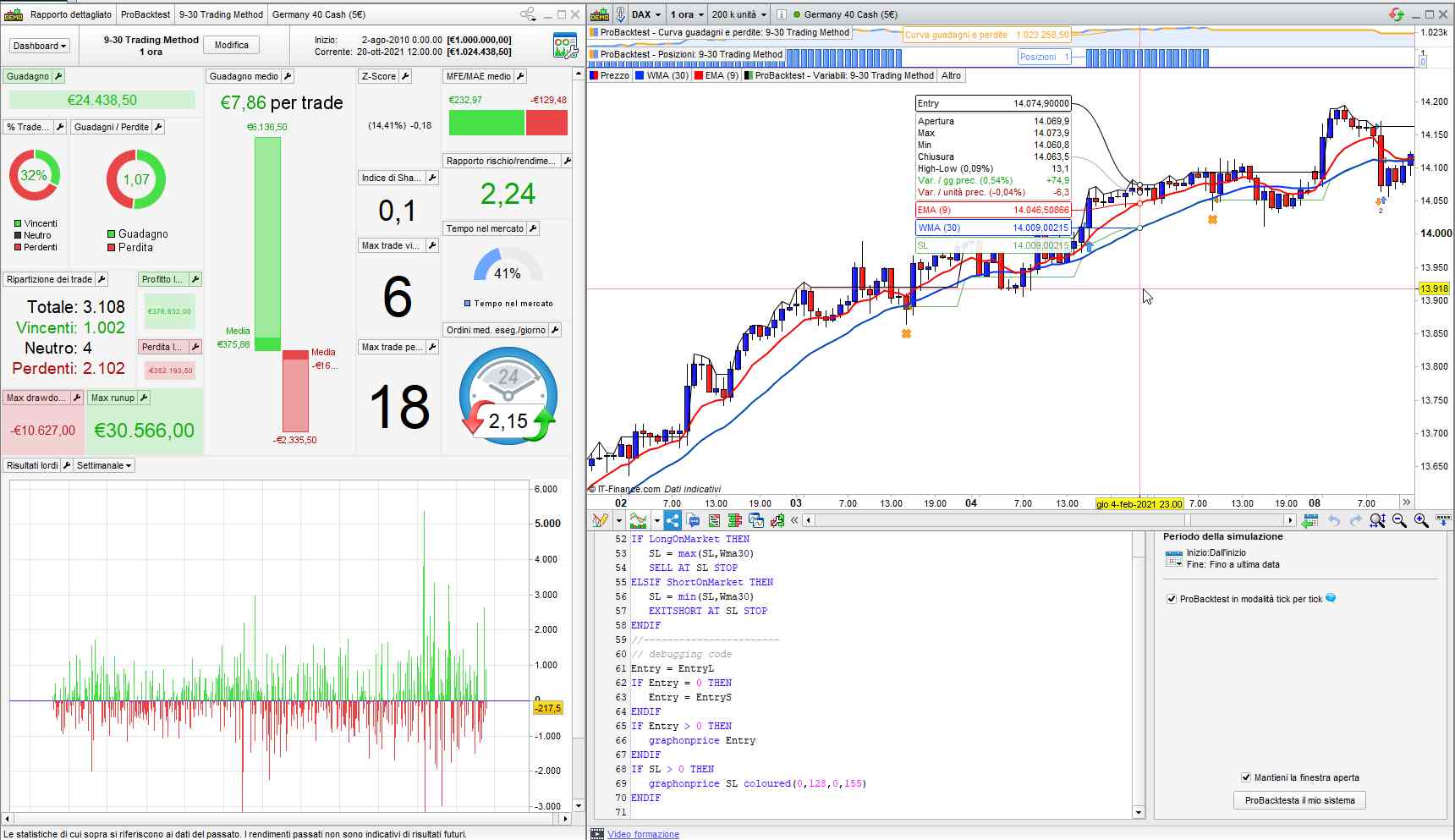Open the Settimanale period dropdown
The width and height of the screenshot is (1455, 840).
tap(104, 465)
